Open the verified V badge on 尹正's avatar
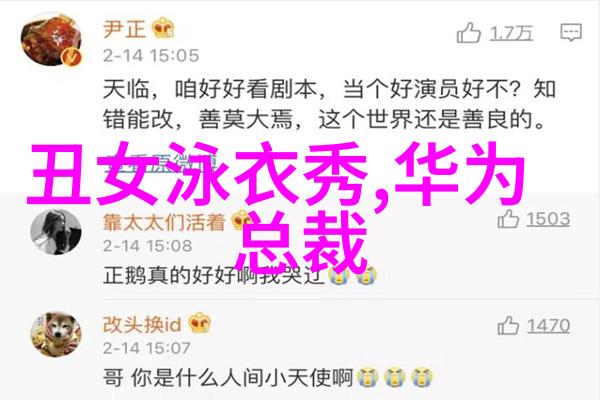The height and width of the screenshot is (400, 600). coord(72,57)
